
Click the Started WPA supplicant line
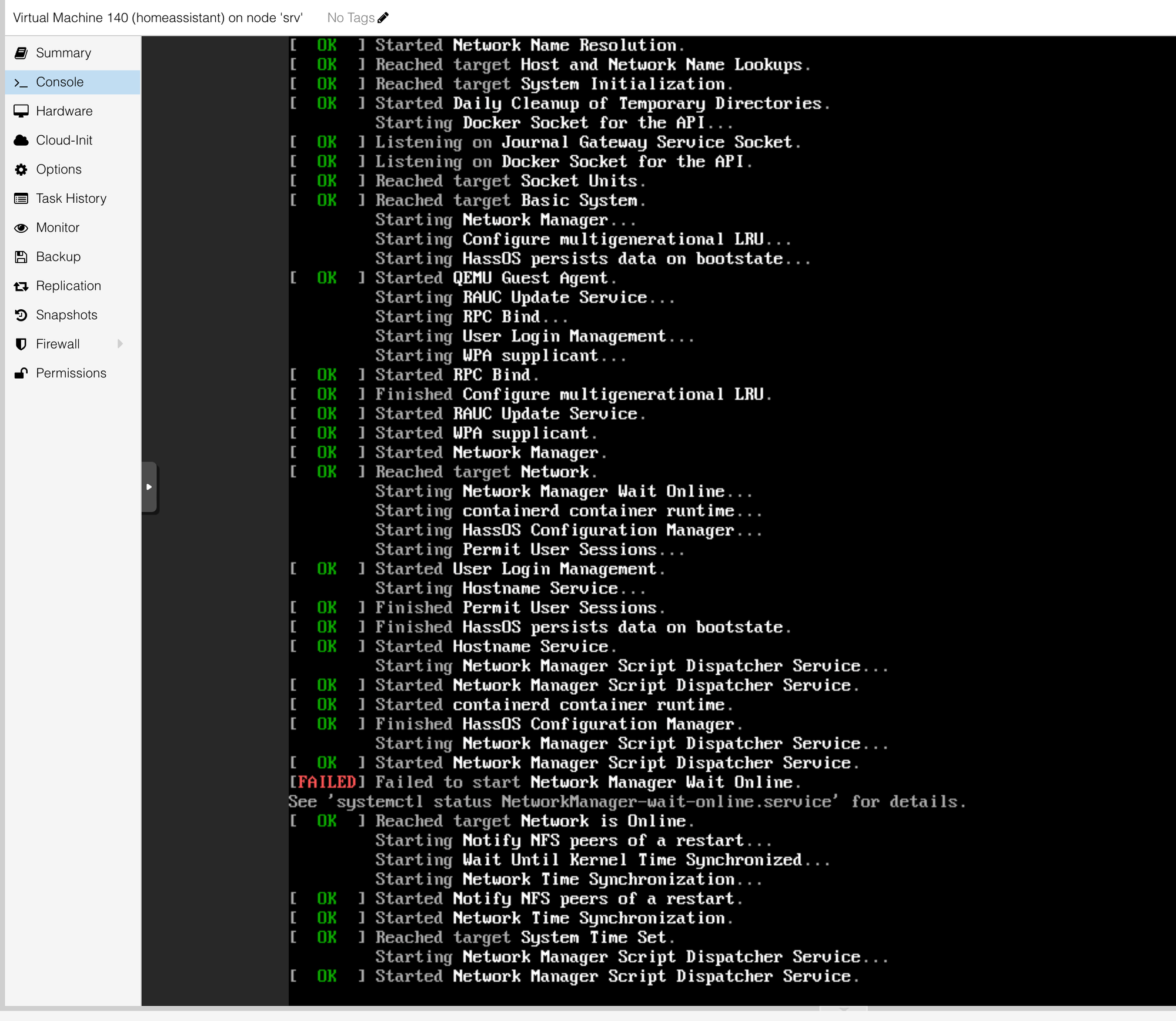click(x=443, y=433)
